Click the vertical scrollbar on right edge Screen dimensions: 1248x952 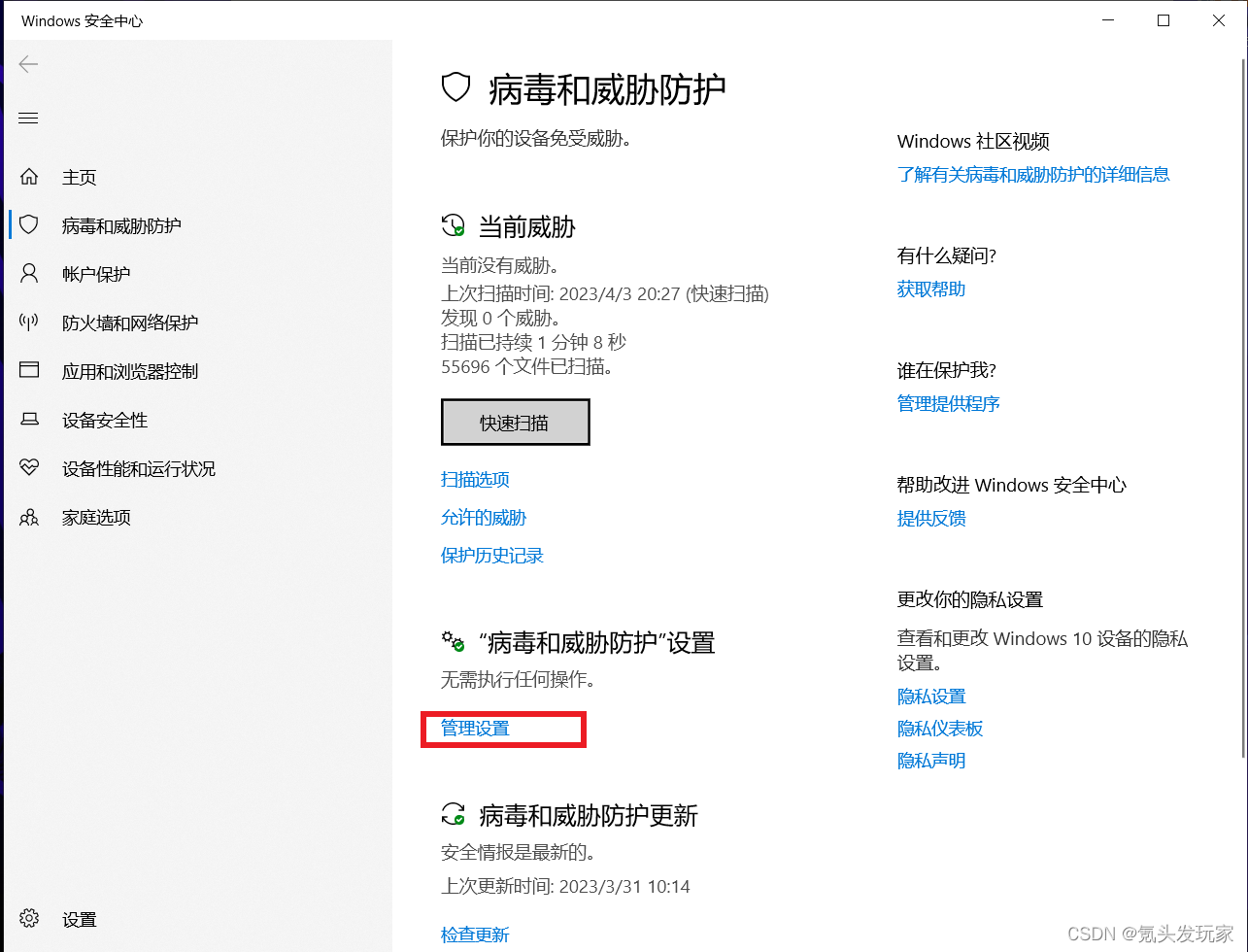click(1244, 408)
